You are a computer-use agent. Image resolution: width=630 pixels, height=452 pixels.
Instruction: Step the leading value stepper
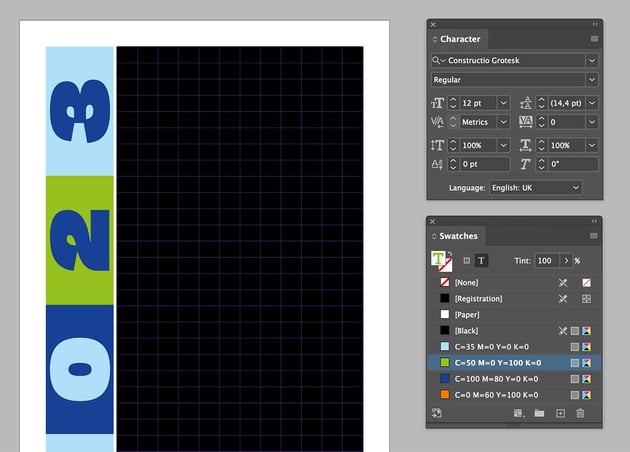point(541,103)
